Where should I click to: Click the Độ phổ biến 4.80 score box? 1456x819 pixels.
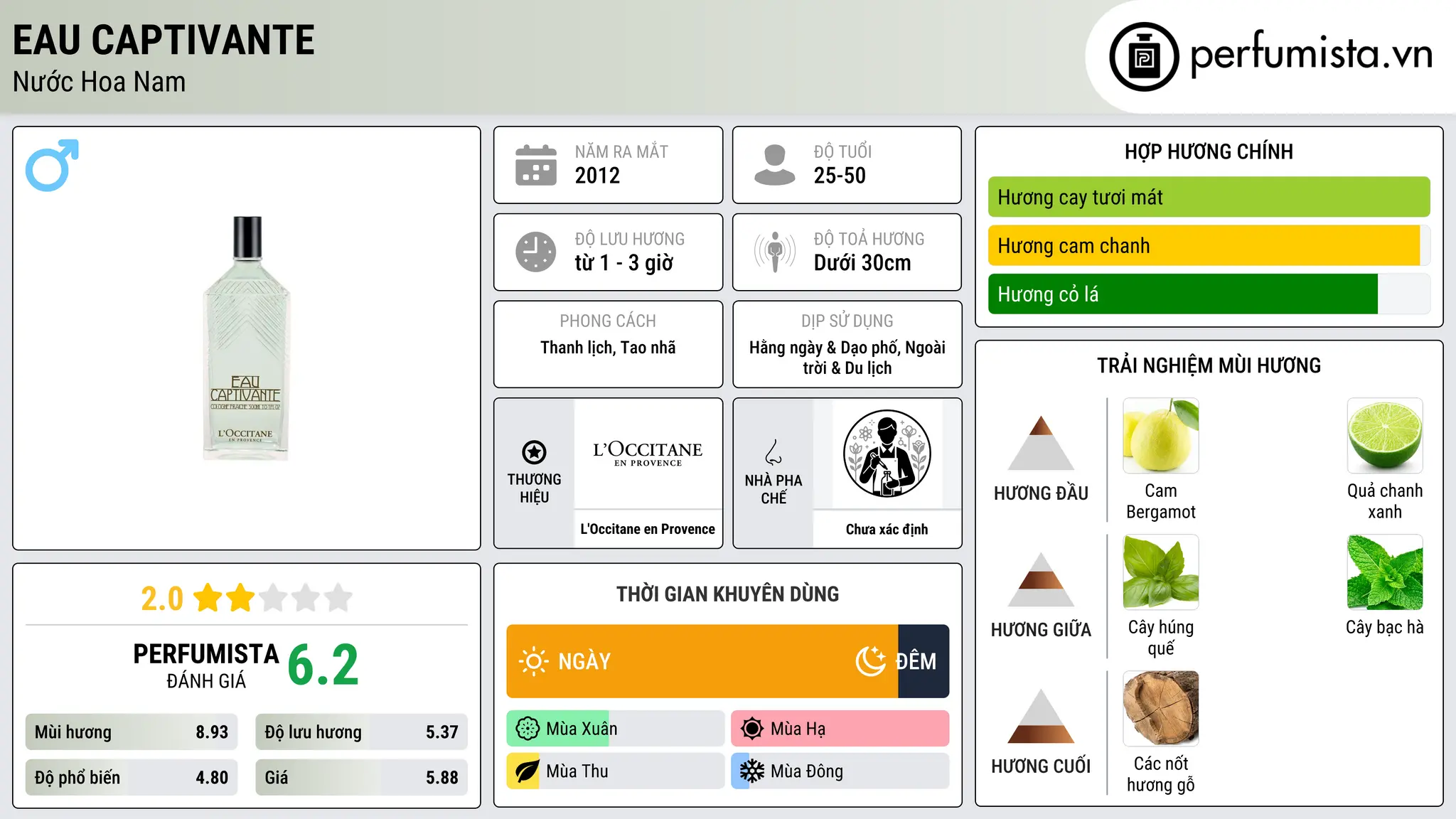click(132, 778)
